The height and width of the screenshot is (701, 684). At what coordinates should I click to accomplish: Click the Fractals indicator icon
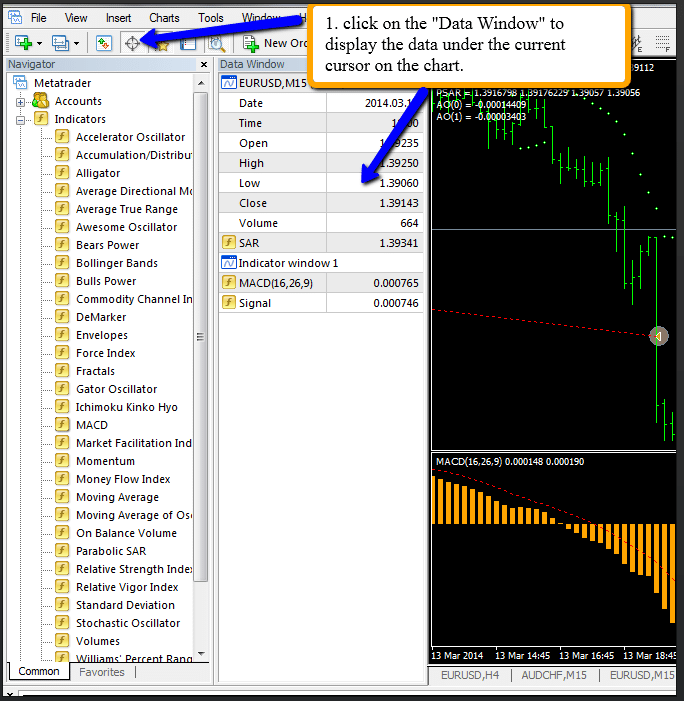pyautogui.click(x=62, y=370)
